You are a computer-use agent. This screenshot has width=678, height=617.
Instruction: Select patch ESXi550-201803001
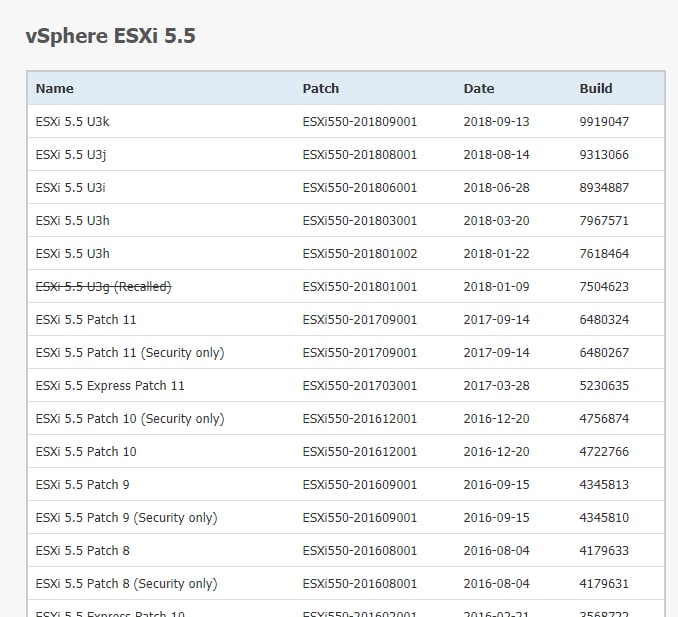point(360,221)
